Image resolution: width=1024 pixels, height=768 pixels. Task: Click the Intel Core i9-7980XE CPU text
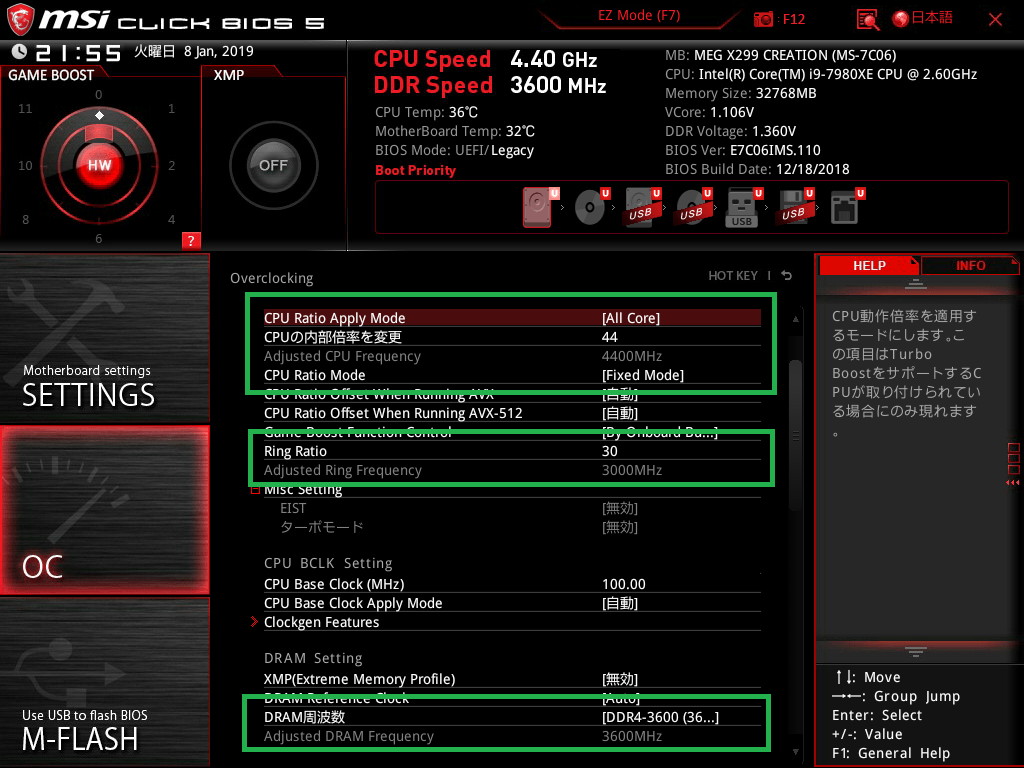point(821,74)
